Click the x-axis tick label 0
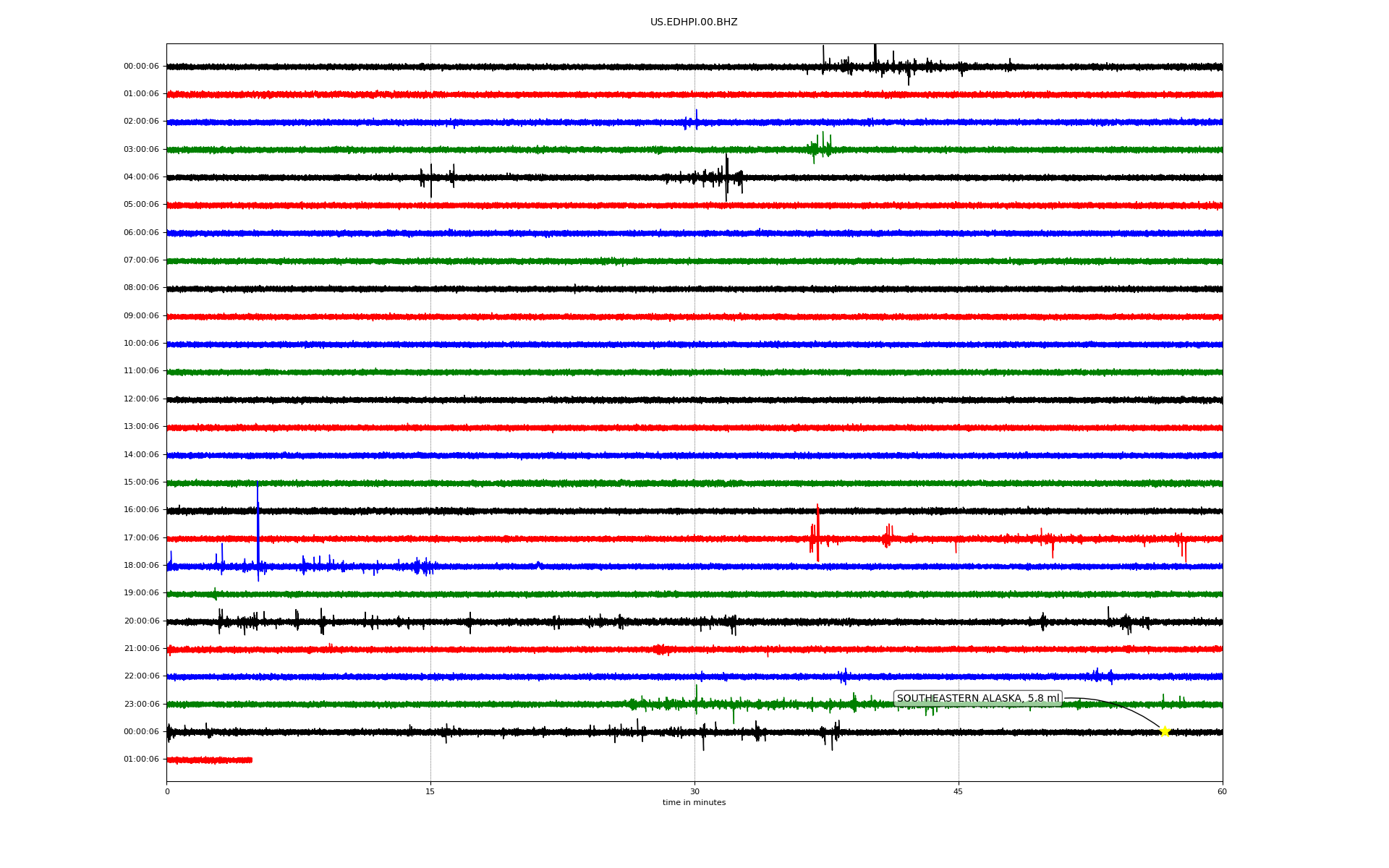1389x868 pixels. click(167, 791)
